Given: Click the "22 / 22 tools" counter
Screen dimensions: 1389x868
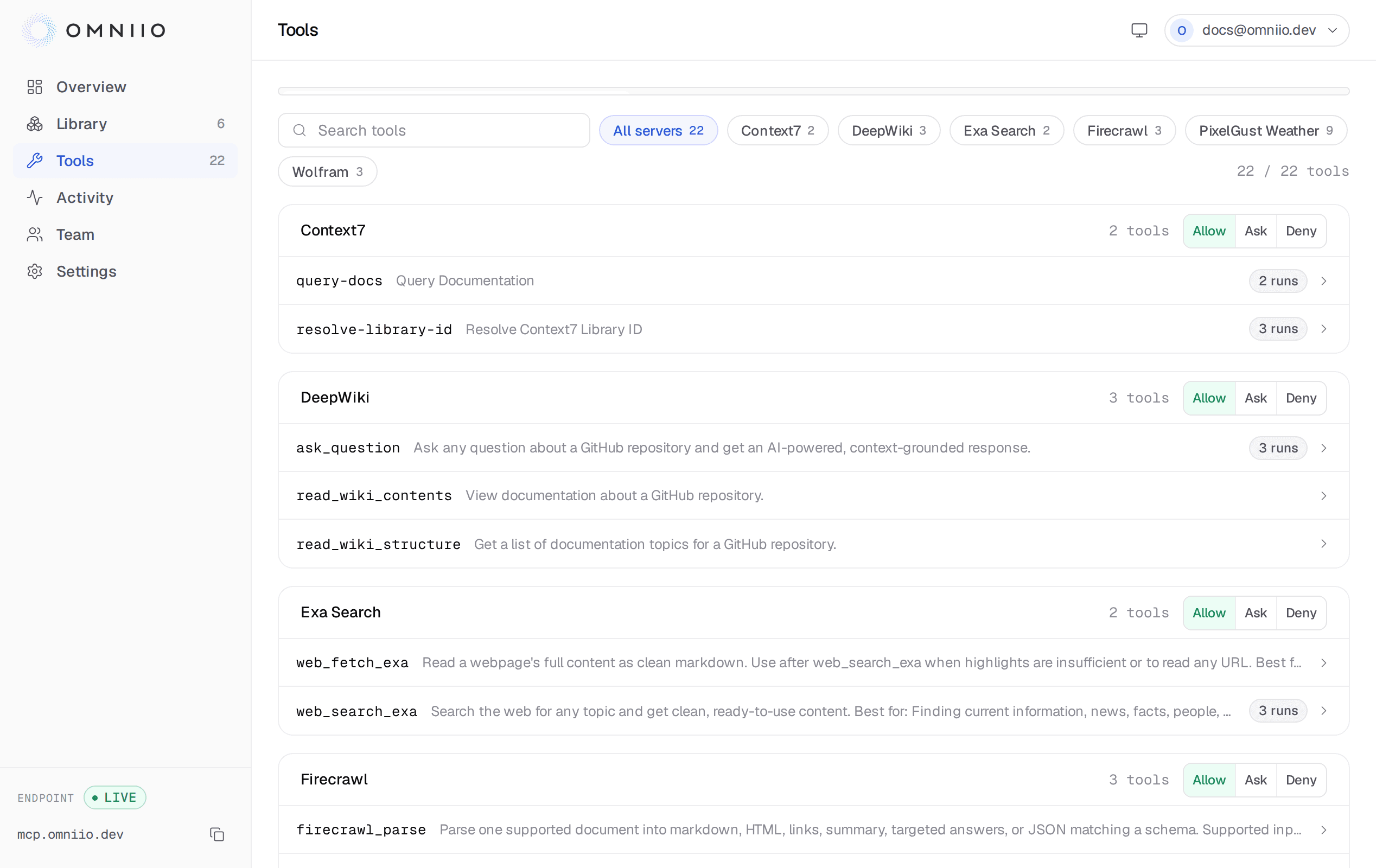Looking at the screenshot, I should click(1292, 171).
